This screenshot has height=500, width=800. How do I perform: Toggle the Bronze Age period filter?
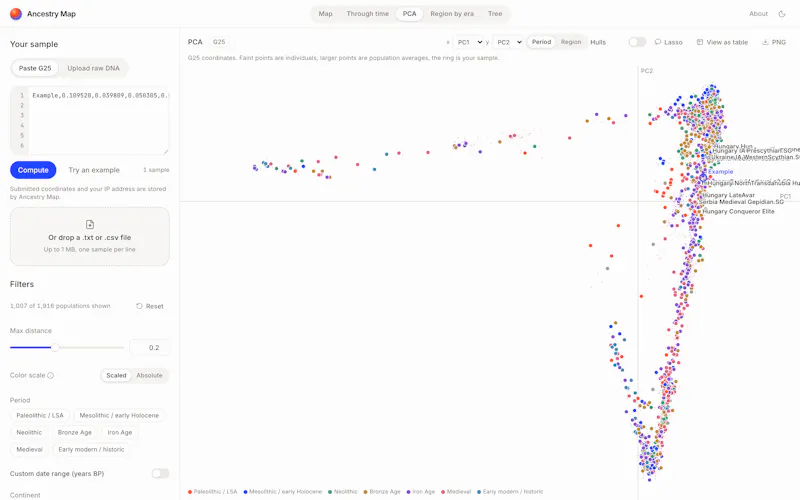pyautogui.click(x=74, y=432)
